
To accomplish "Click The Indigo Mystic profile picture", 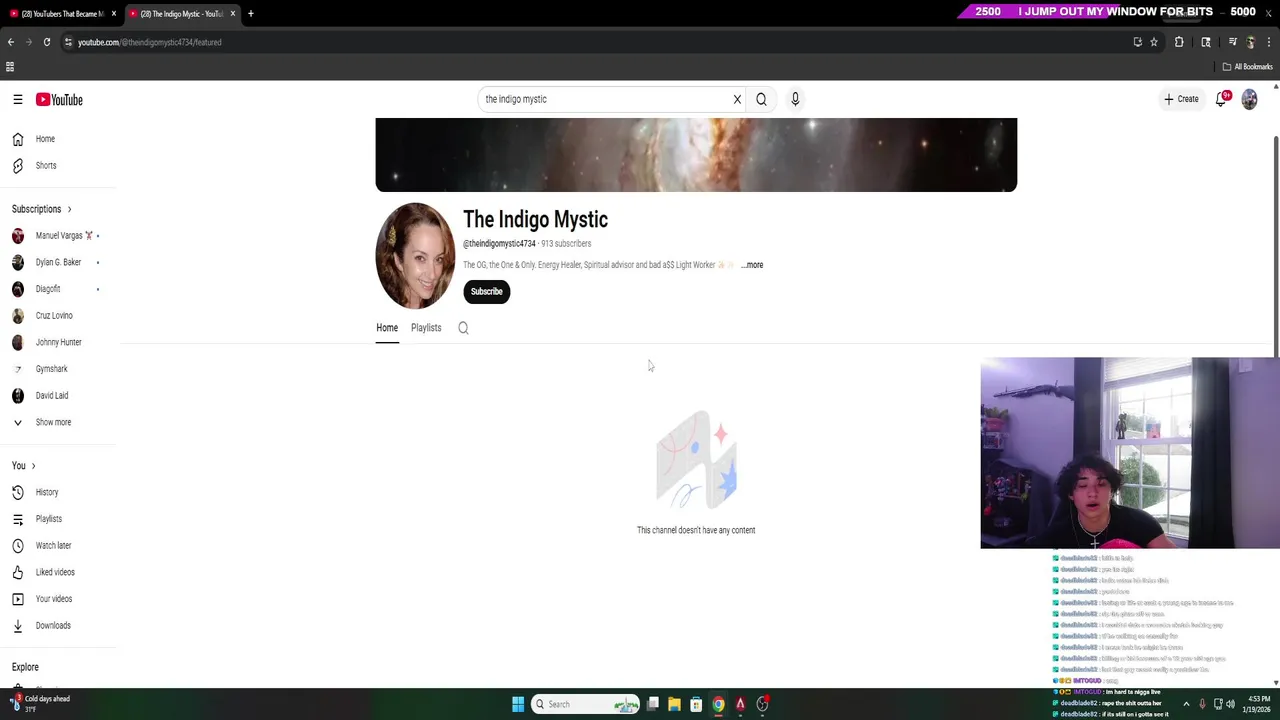I will tap(415, 256).
